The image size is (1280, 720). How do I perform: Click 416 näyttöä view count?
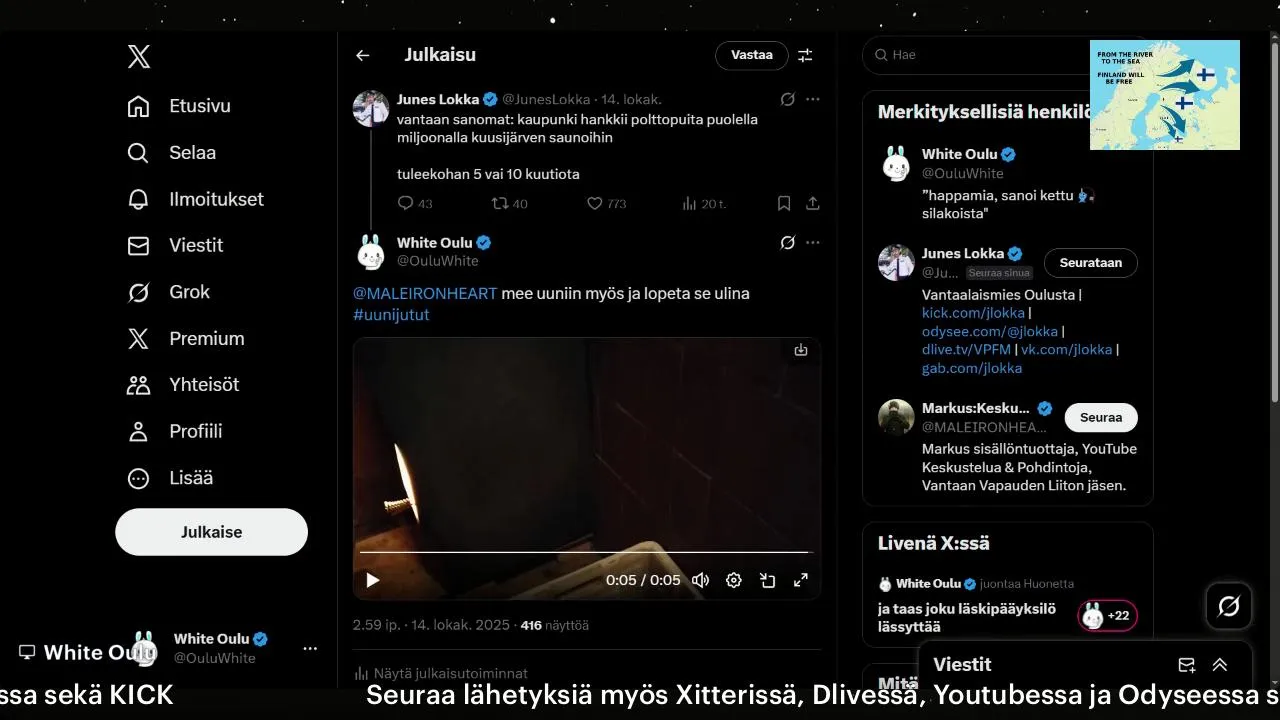click(554, 625)
